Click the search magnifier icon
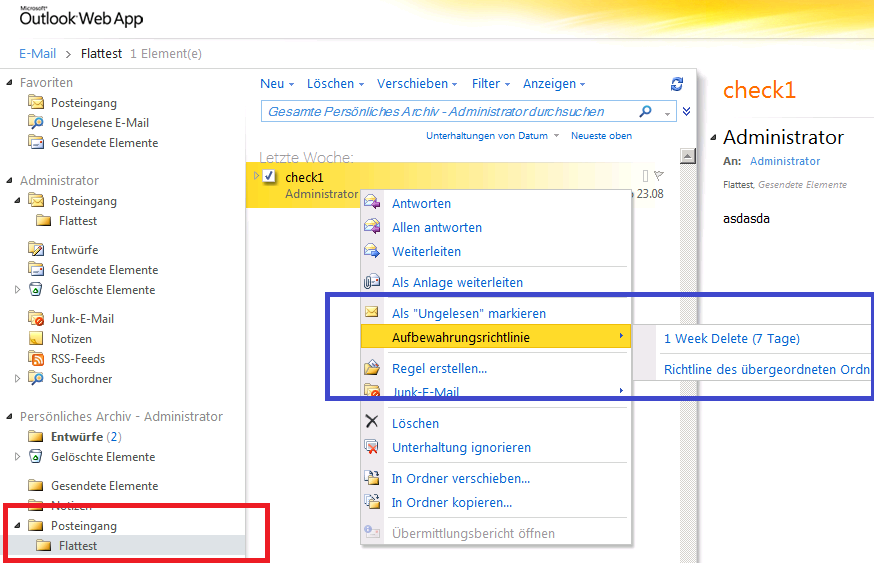Screen dimensions: 874x563 point(645,111)
